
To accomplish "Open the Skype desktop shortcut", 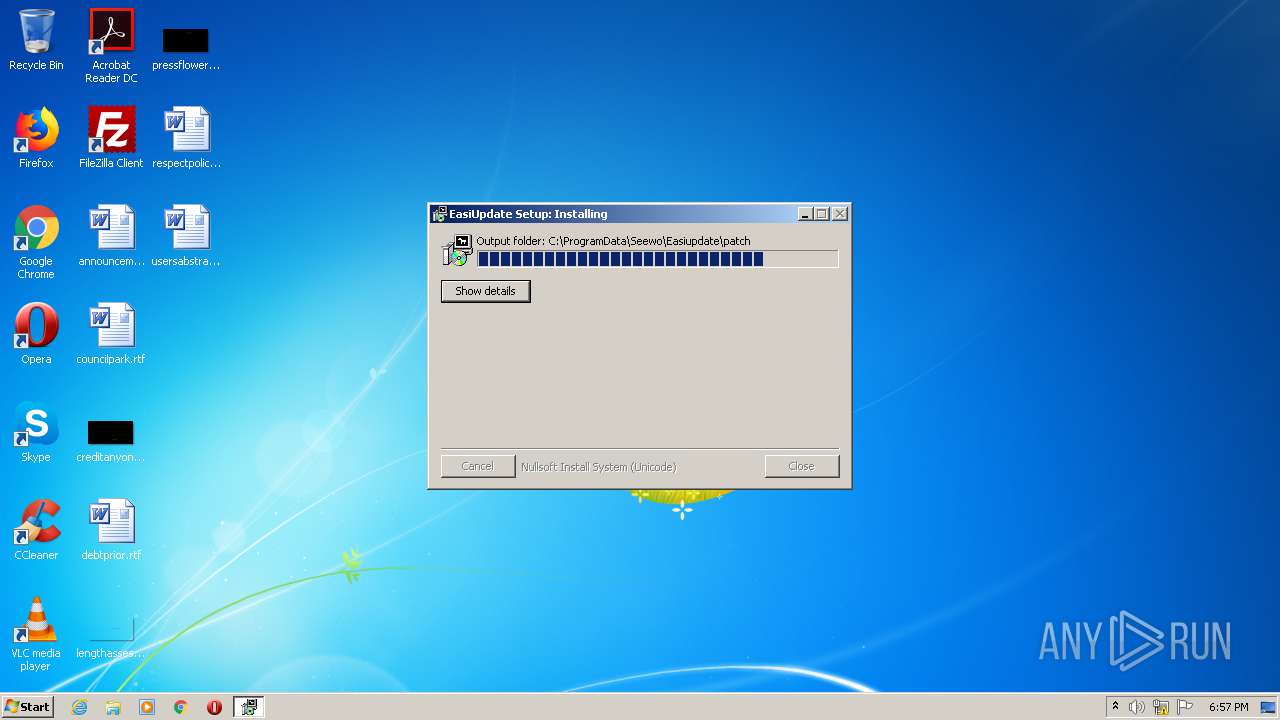I will [36, 432].
